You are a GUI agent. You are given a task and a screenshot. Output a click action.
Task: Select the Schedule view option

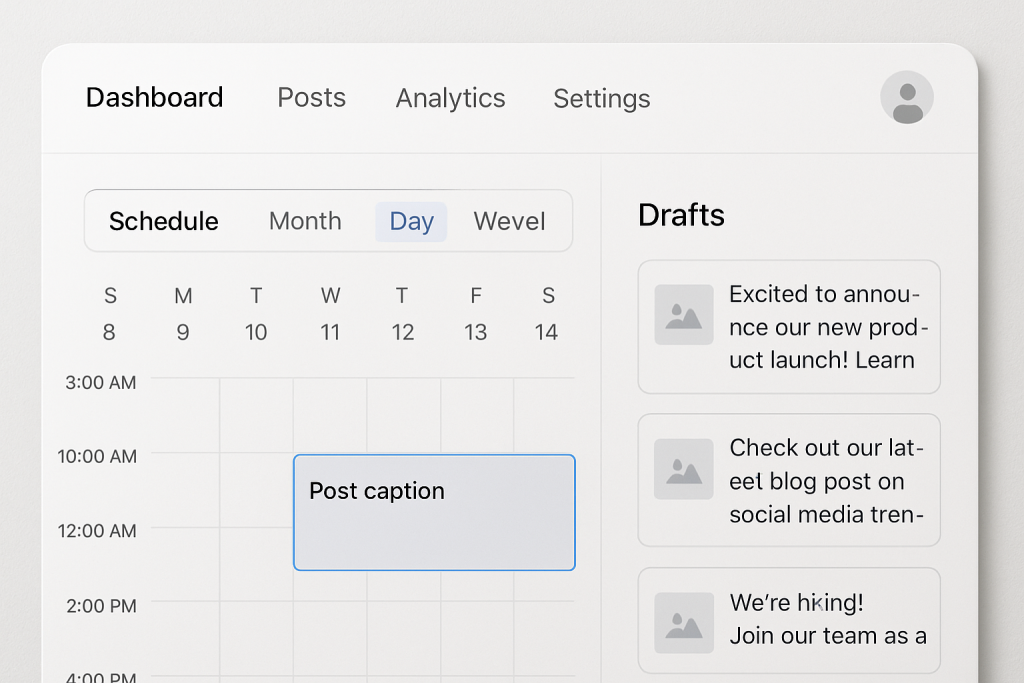(x=163, y=221)
